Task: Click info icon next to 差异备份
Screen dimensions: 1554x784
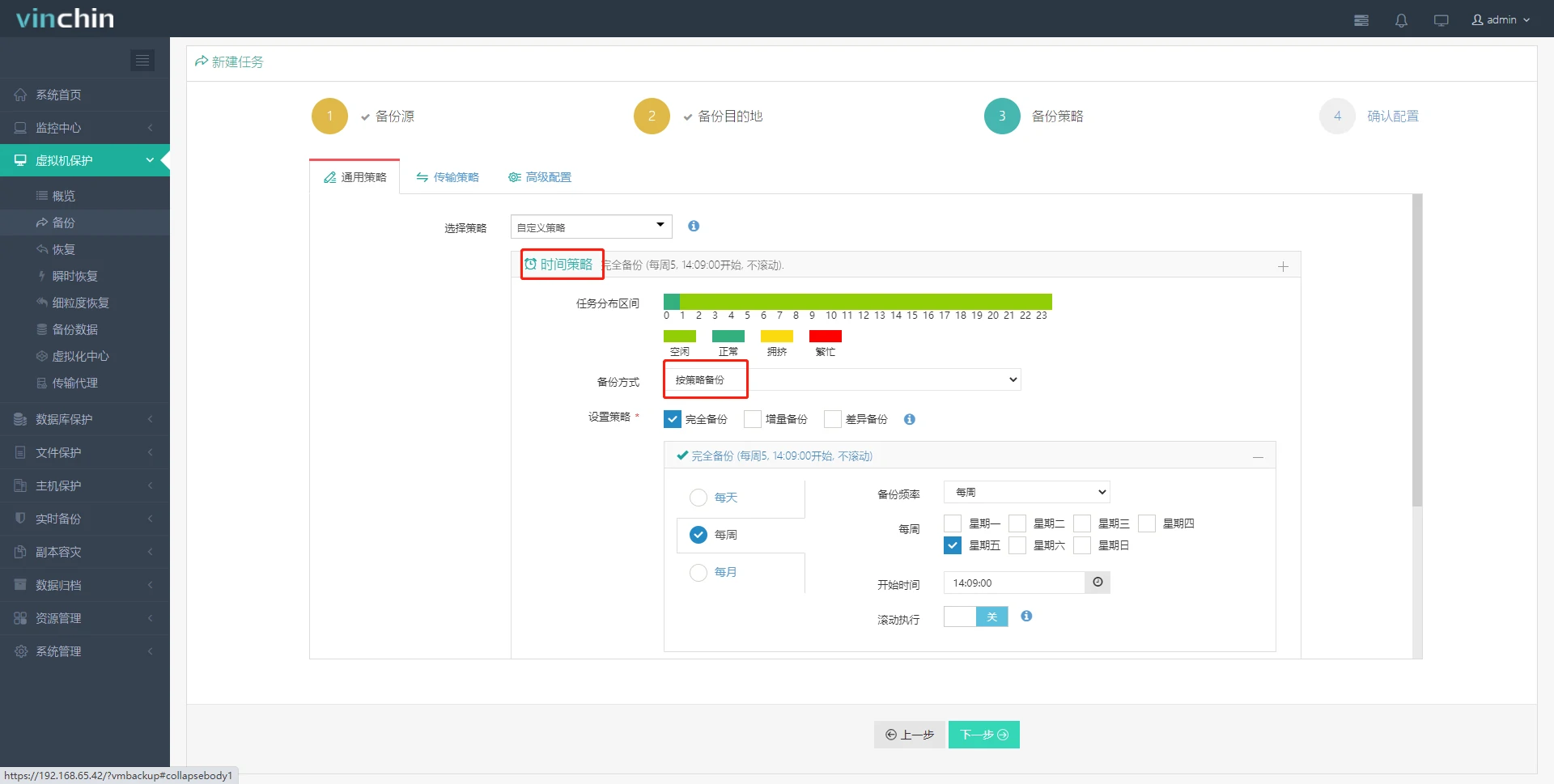Action: click(910, 419)
